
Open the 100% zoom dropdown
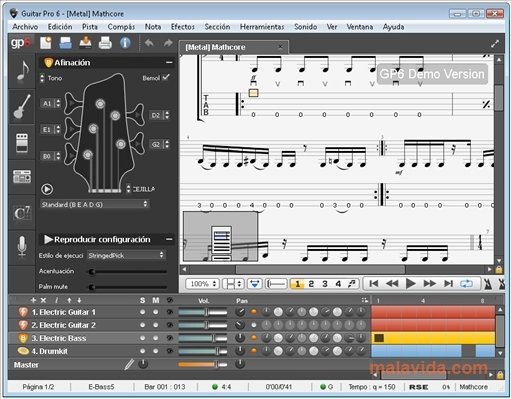click(x=203, y=284)
